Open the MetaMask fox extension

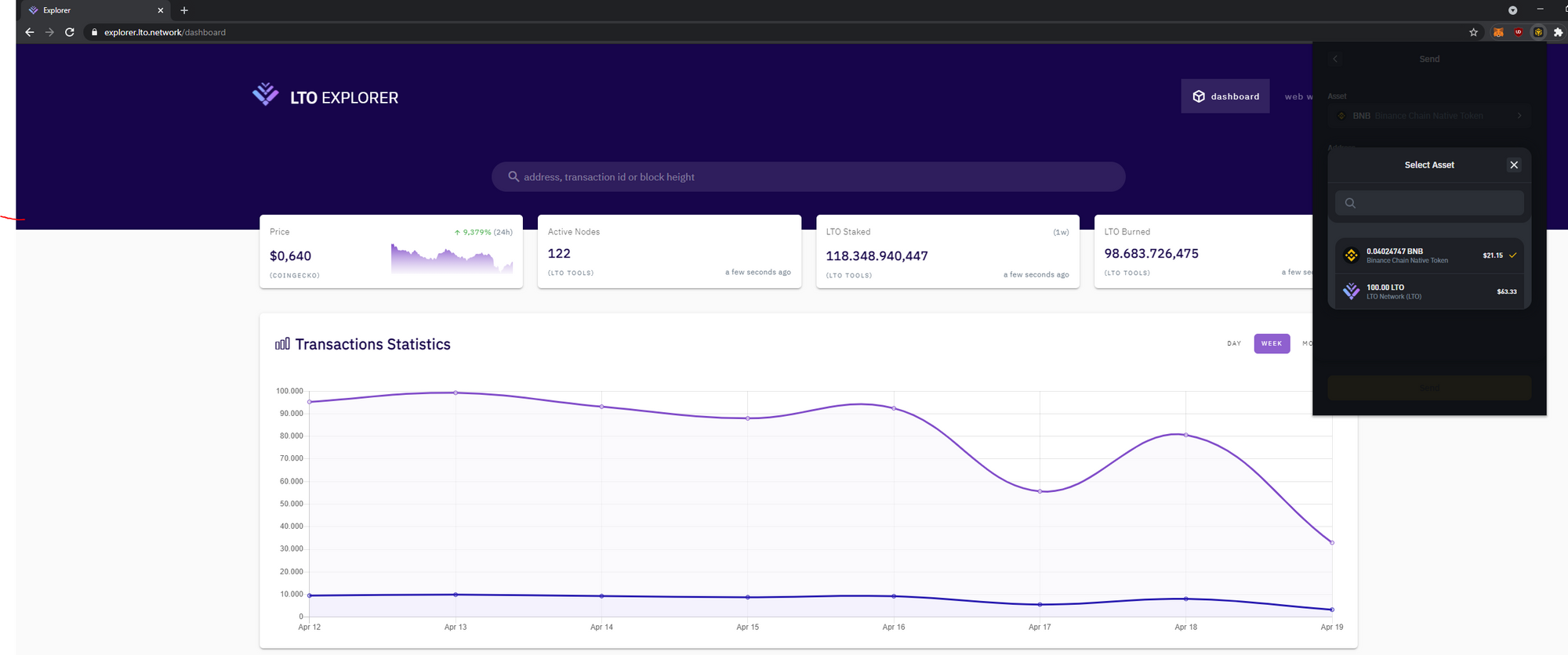[1498, 32]
